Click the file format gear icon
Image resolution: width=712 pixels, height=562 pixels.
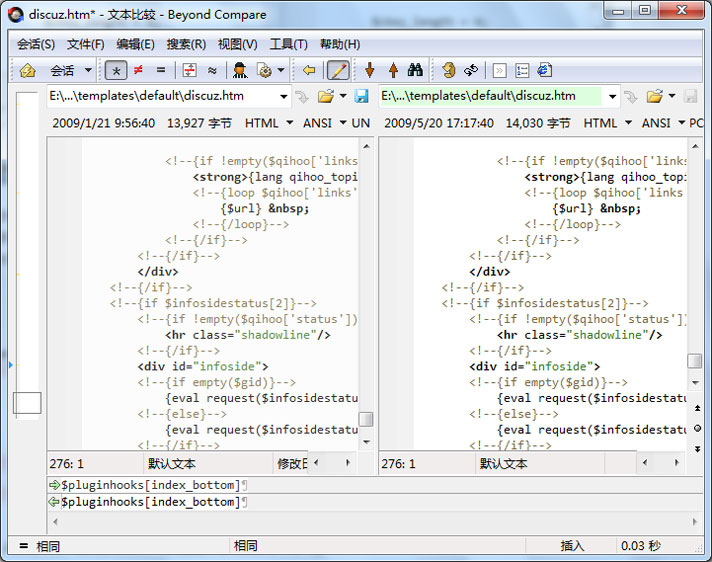[x=264, y=70]
